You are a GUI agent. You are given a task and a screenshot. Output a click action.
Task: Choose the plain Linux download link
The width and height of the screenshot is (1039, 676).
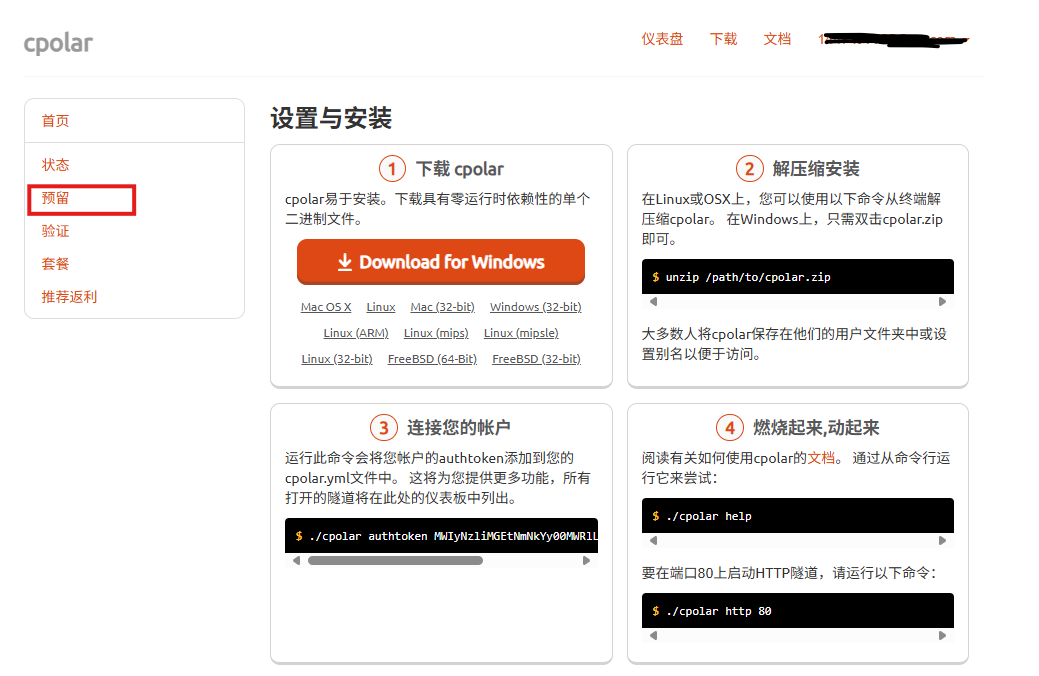pyautogui.click(x=381, y=307)
